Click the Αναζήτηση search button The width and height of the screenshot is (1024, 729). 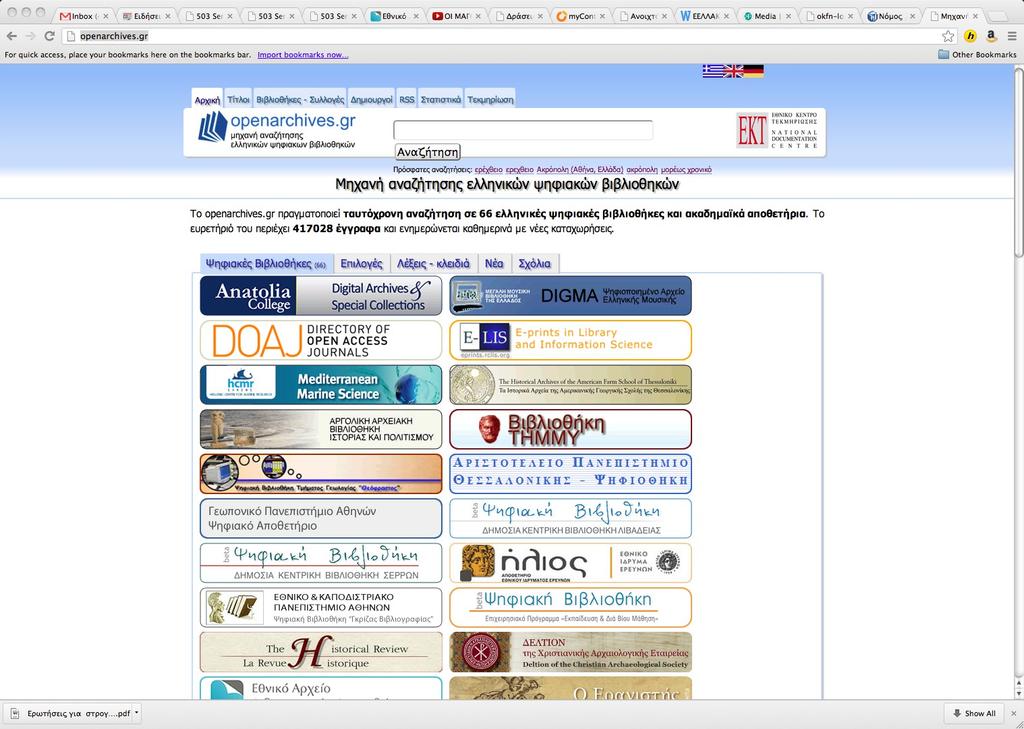[428, 152]
